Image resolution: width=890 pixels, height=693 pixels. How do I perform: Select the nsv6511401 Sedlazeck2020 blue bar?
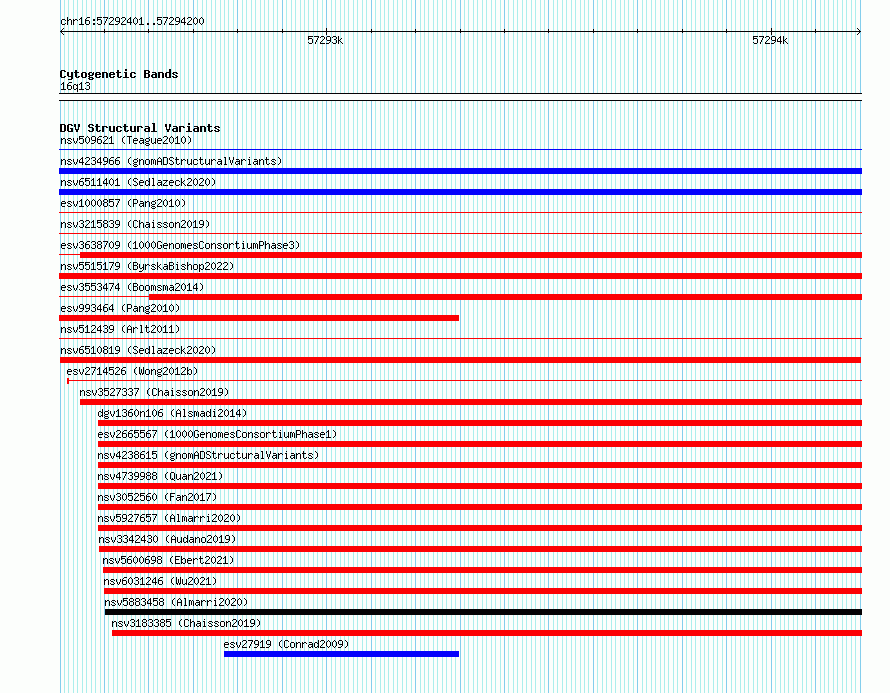click(460, 192)
